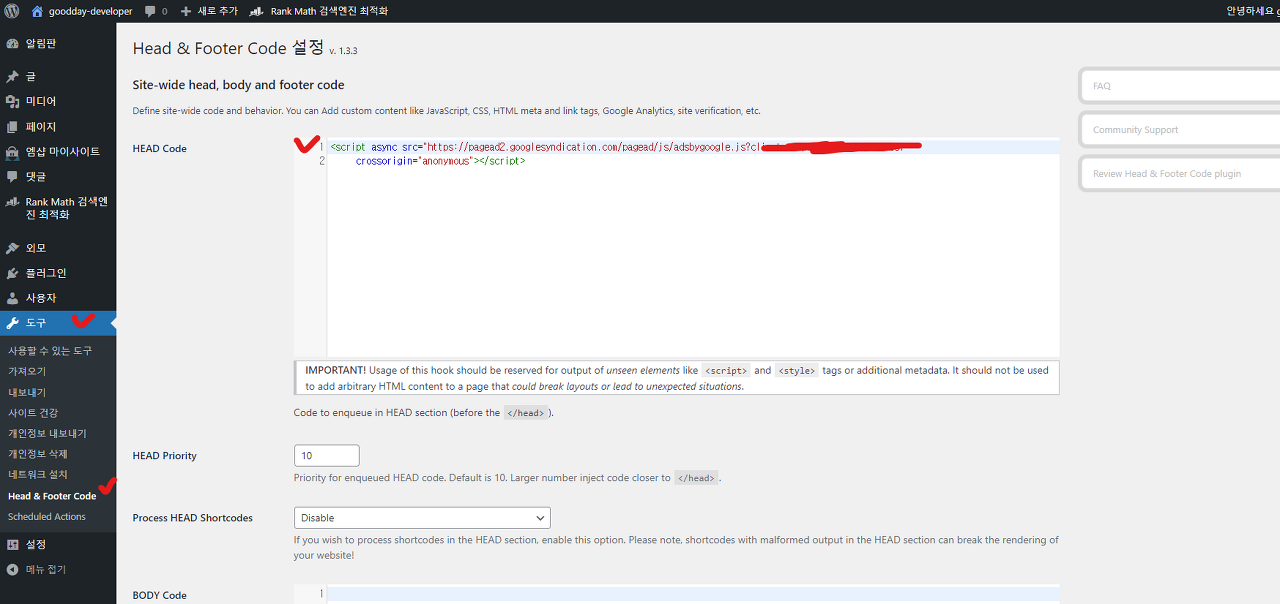The height and width of the screenshot is (604, 1280).
Task: Open comments bubble icon in admin bar
Action: (x=149, y=12)
